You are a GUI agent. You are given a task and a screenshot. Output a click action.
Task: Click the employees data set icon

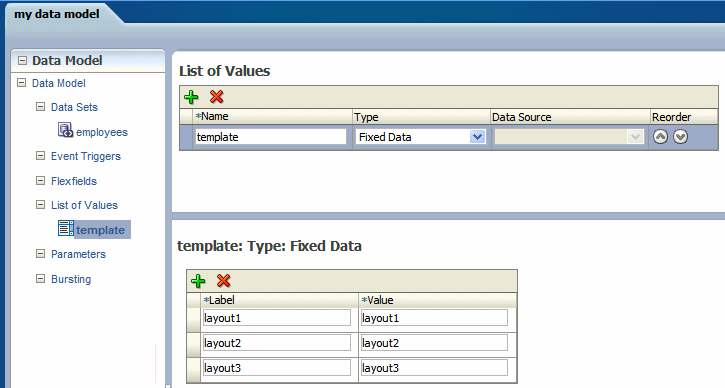tap(65, 130)
